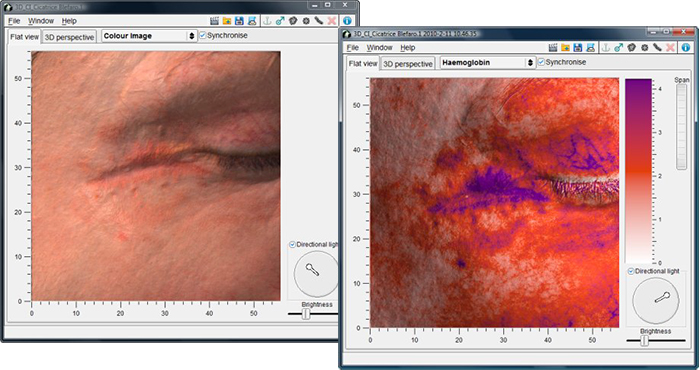This screenshot has height=370, width=700.
Task: Click blue info icon in Colour Image window
Action: click(x=347, y=21)
